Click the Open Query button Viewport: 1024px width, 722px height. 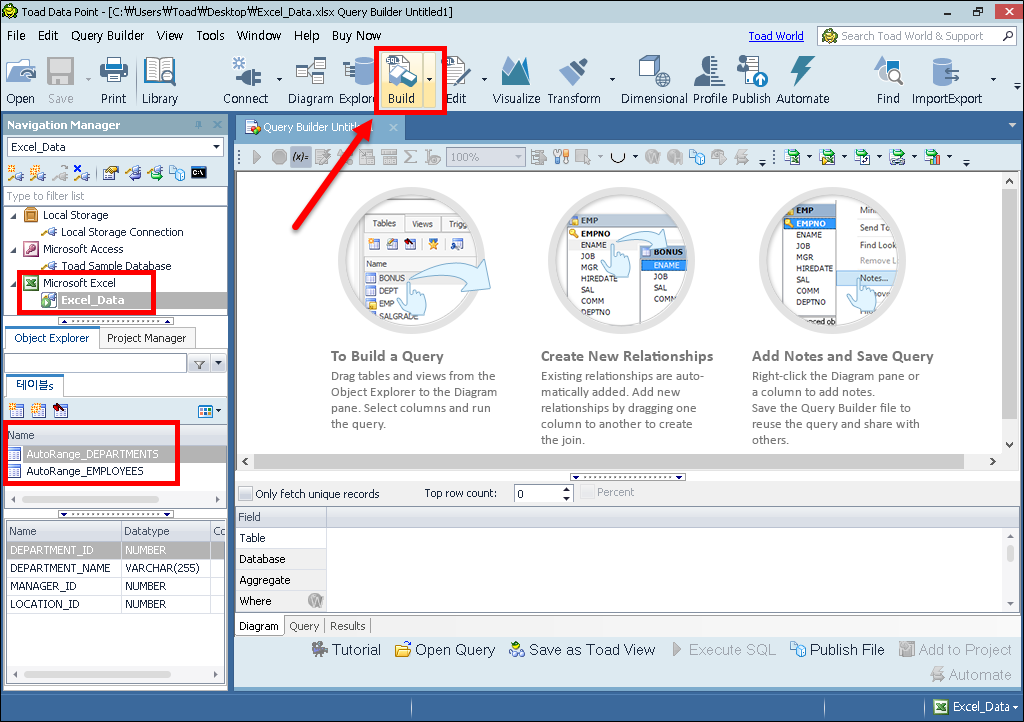445,650
